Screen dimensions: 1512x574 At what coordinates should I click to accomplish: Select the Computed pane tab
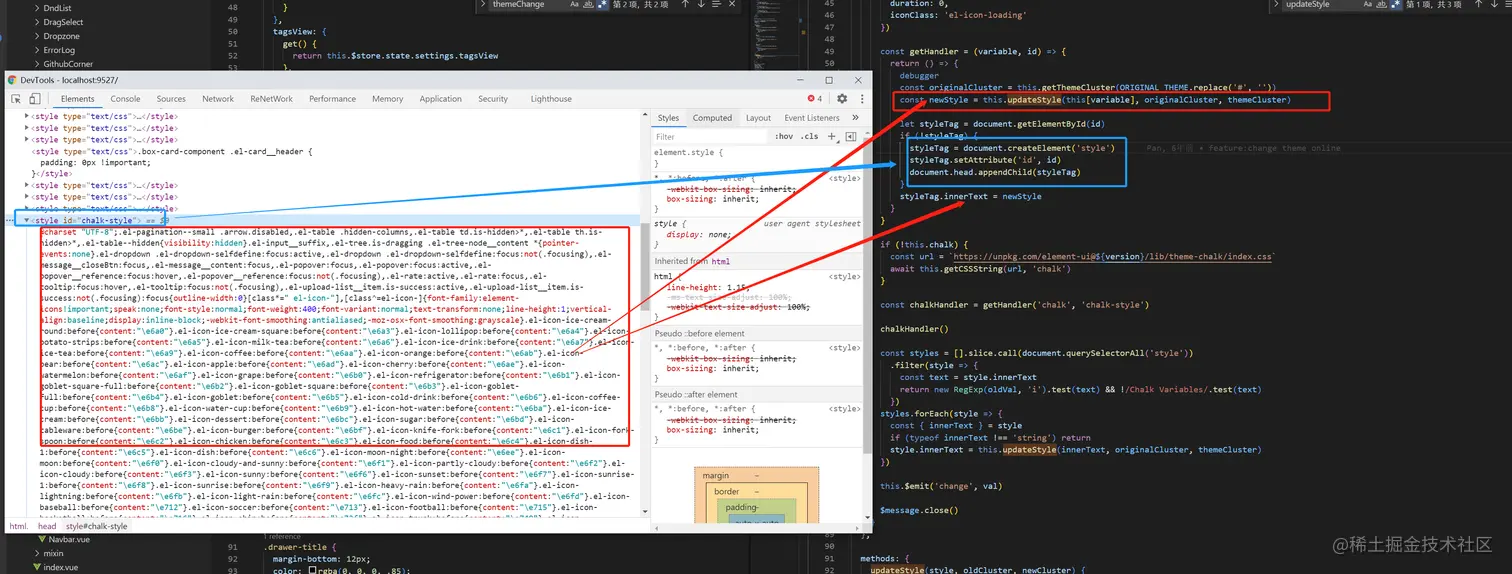712,118
